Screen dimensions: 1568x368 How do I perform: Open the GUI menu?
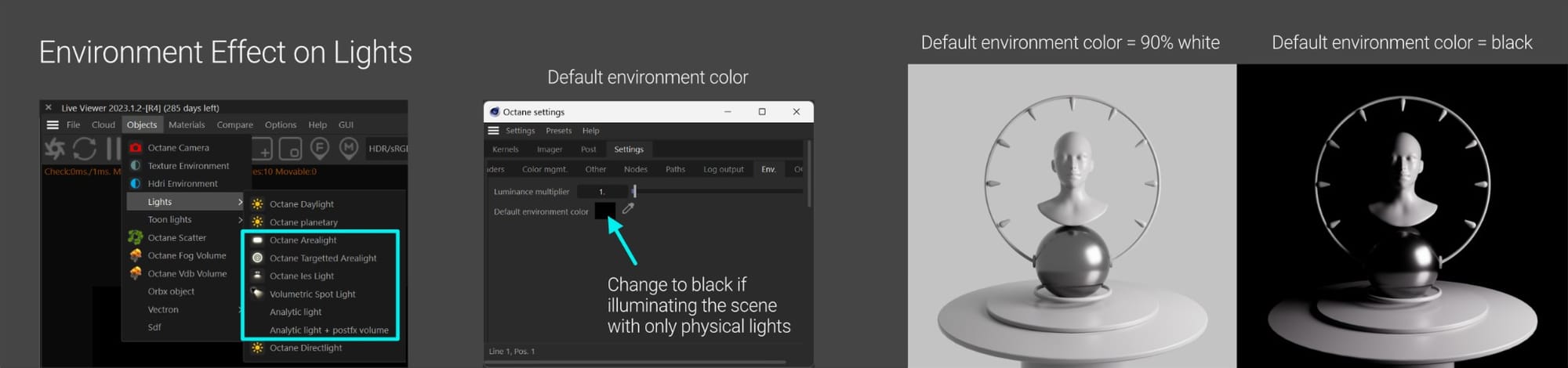[346, 124]
